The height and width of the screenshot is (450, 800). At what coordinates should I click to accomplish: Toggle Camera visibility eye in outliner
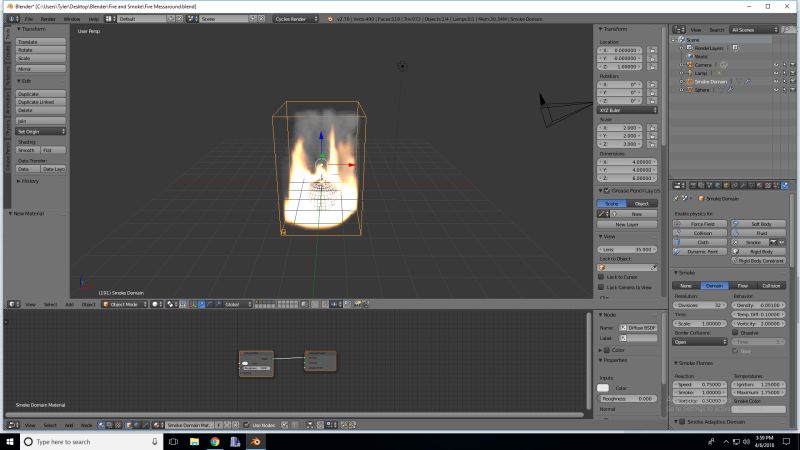776,65
